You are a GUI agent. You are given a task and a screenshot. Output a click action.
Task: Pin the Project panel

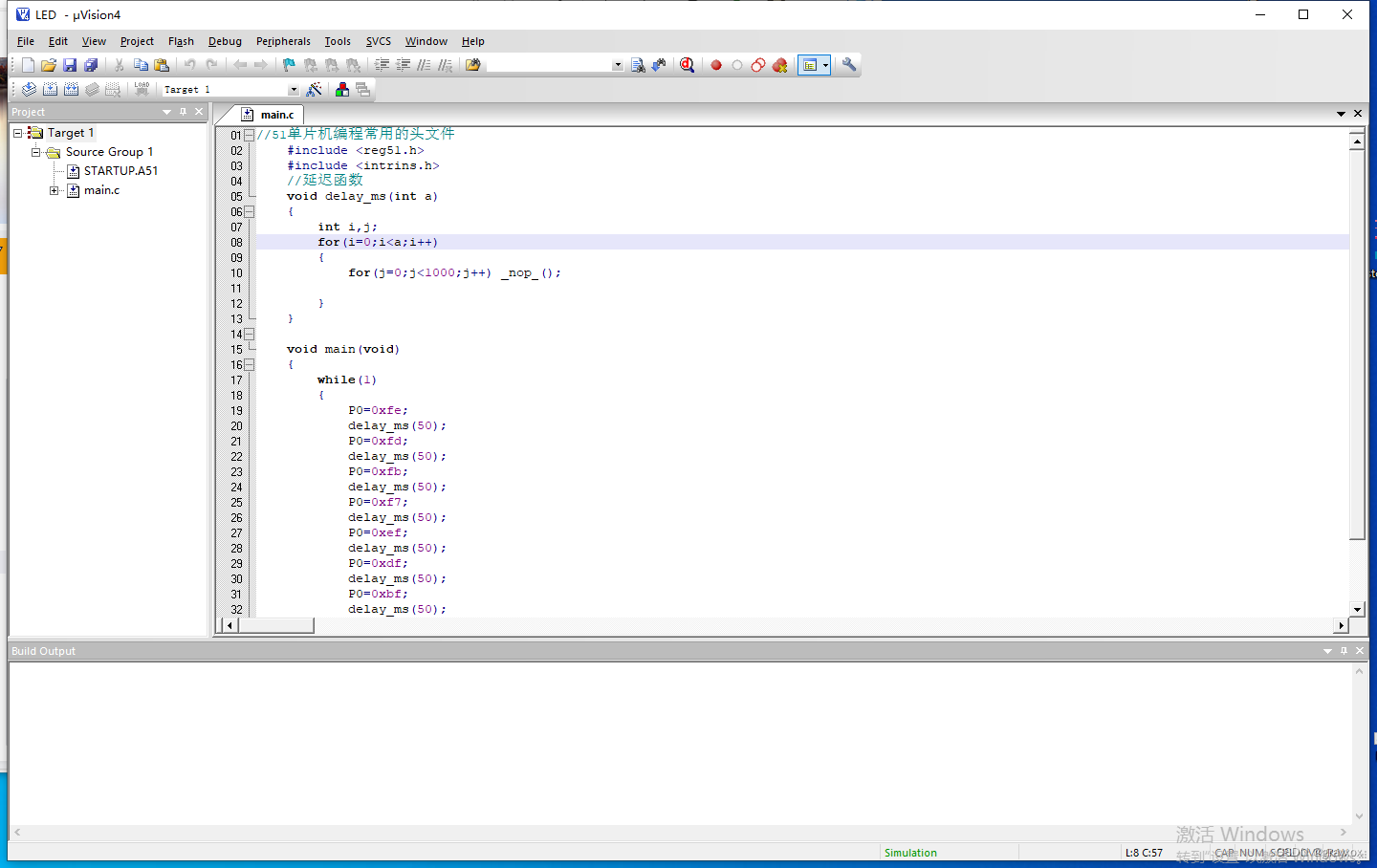coord(184,112)
